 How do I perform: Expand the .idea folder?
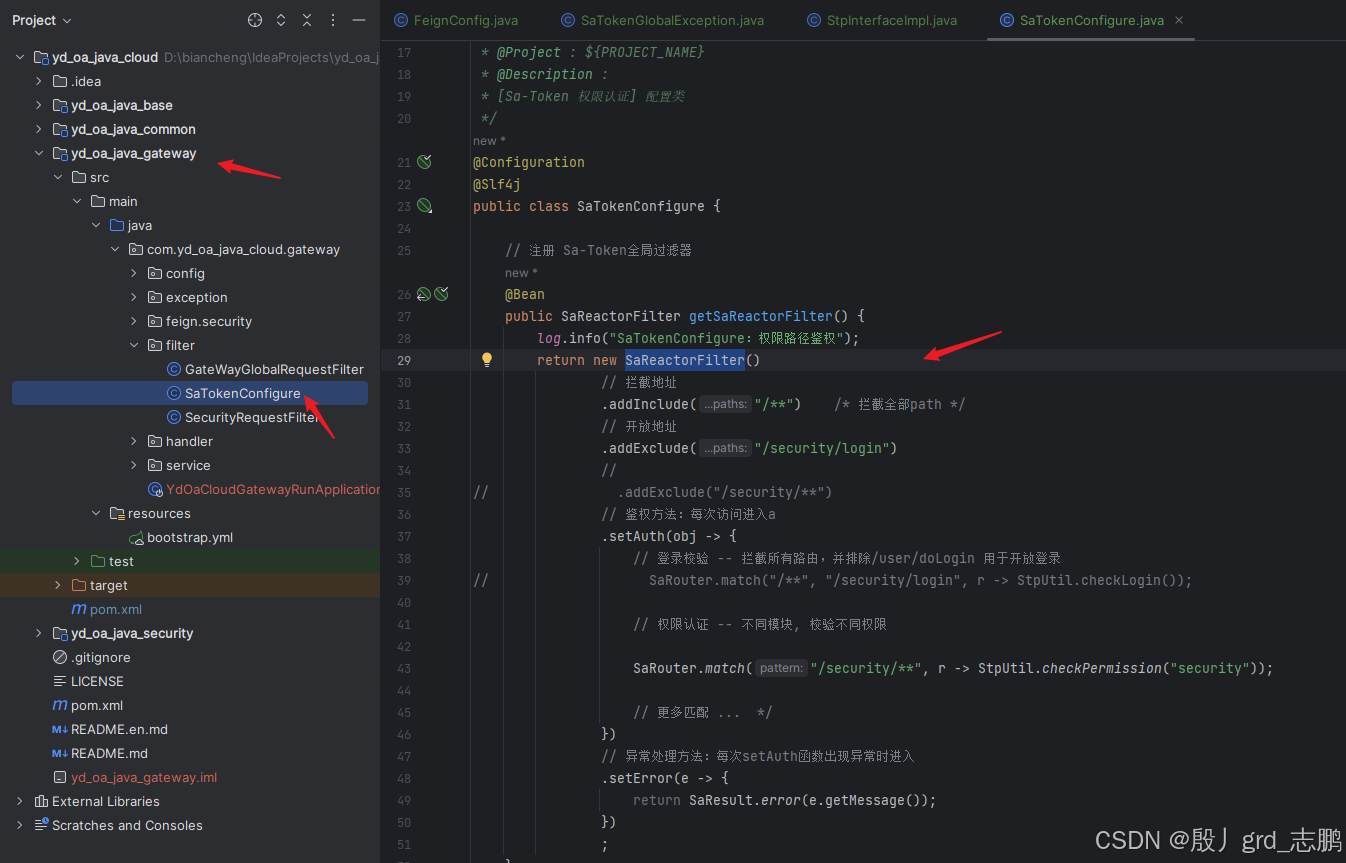click(39, 81)
